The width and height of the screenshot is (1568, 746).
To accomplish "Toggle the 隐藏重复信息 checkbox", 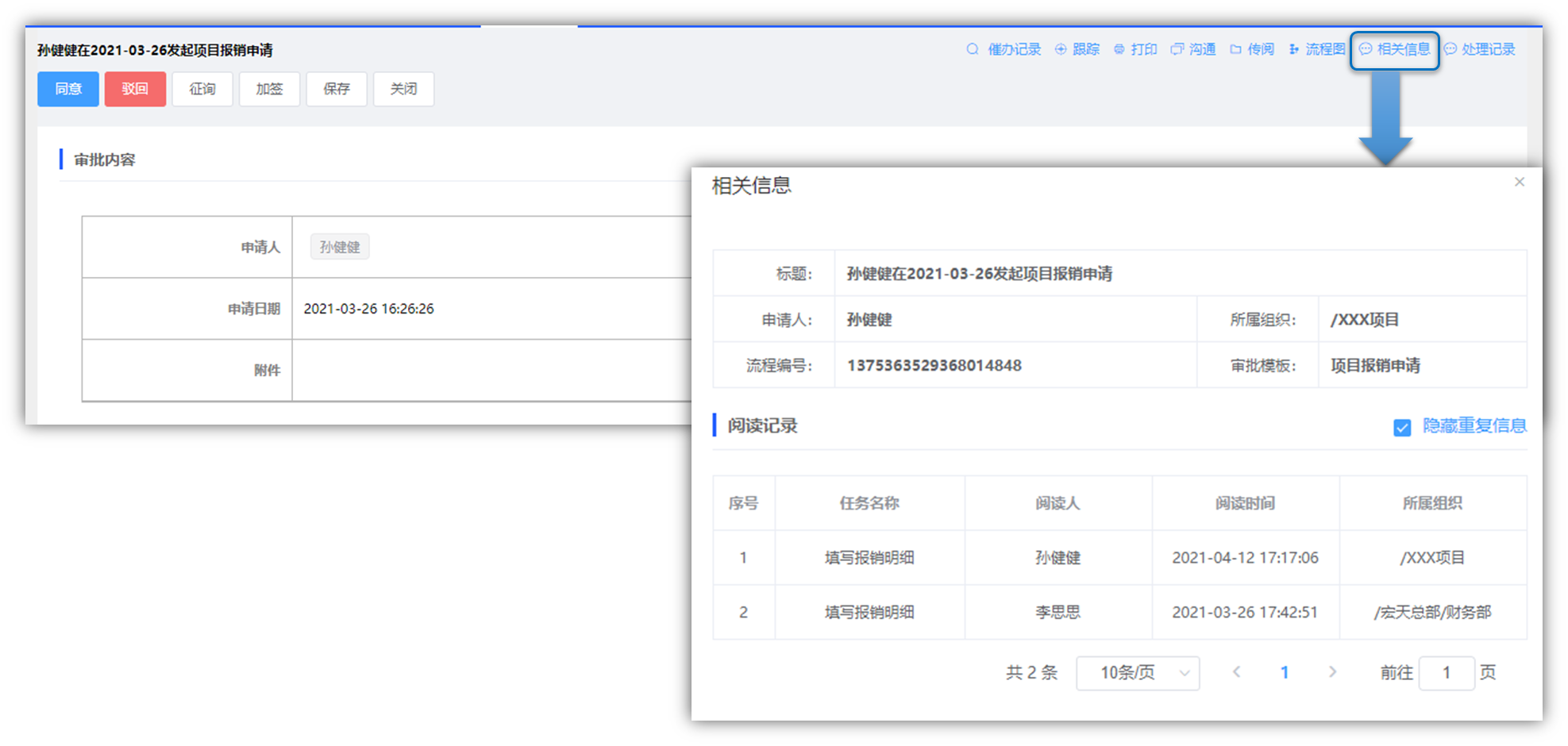I will pos(1402,428).
